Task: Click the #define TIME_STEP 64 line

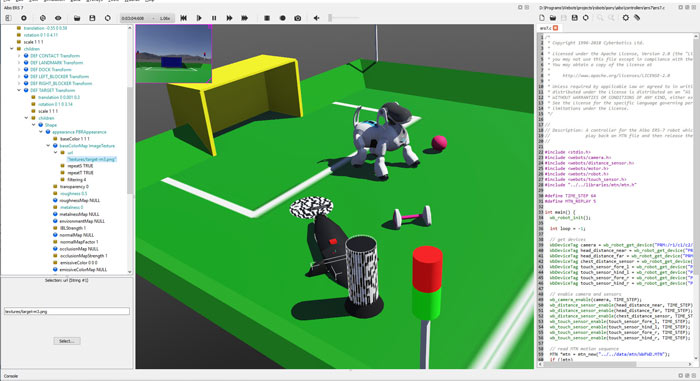Action: (571, 196)
